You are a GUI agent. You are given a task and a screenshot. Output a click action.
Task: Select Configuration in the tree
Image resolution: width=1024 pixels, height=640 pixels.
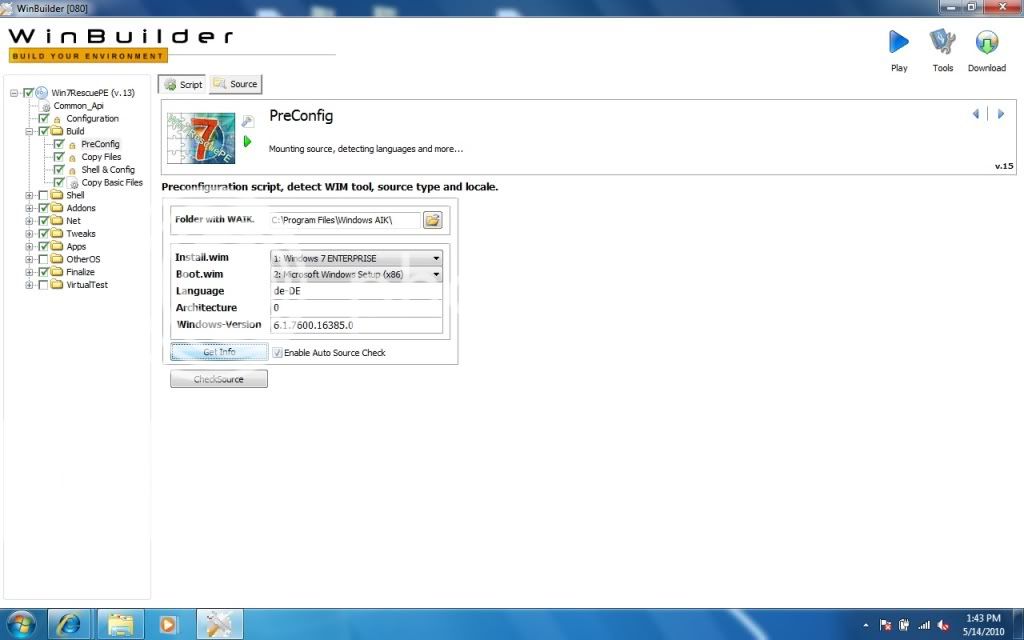(93, 119)
